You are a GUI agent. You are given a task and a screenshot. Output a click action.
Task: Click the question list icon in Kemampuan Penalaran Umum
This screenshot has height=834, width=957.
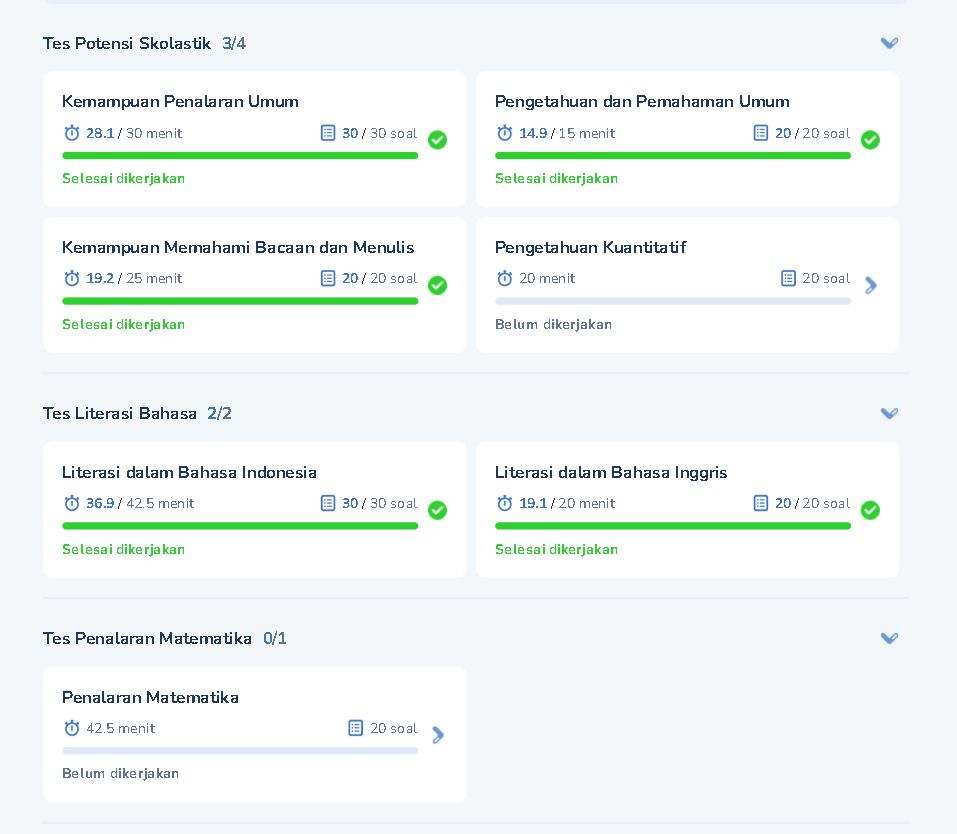tap(328, 132)
